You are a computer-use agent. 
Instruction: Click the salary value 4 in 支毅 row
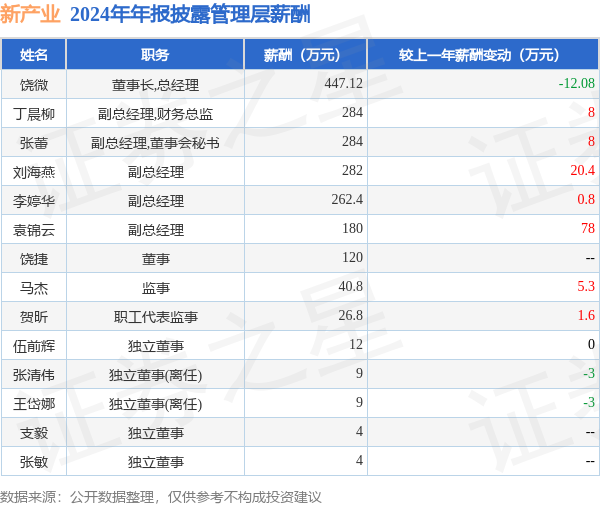(359, 432)
